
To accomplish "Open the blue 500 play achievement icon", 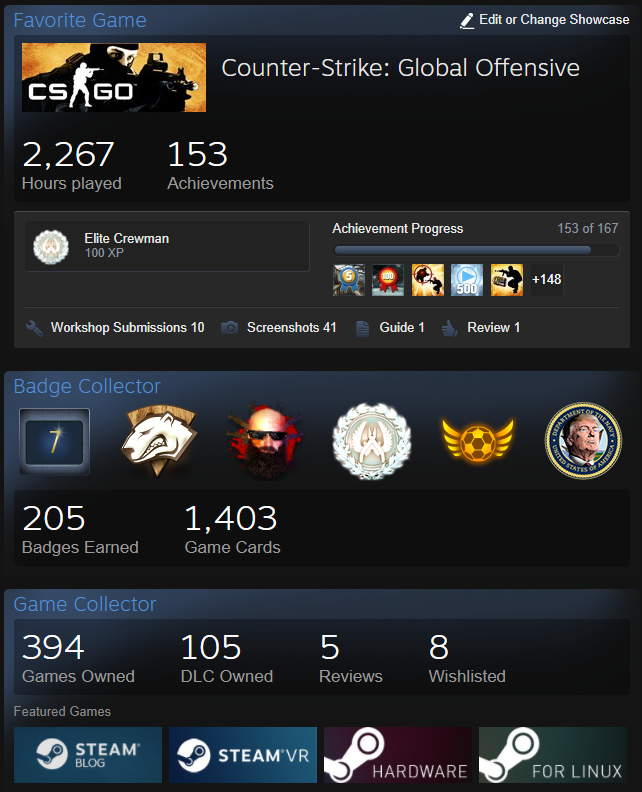I will point(467,280).
